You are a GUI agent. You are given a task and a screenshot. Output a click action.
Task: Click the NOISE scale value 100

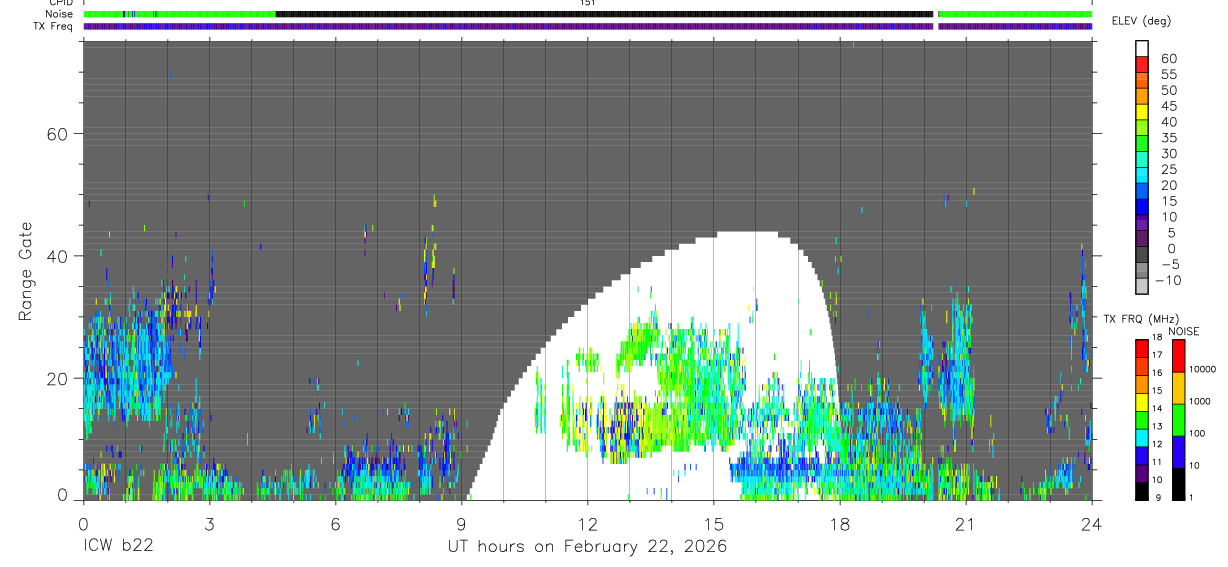click(x=1199, y=433)
